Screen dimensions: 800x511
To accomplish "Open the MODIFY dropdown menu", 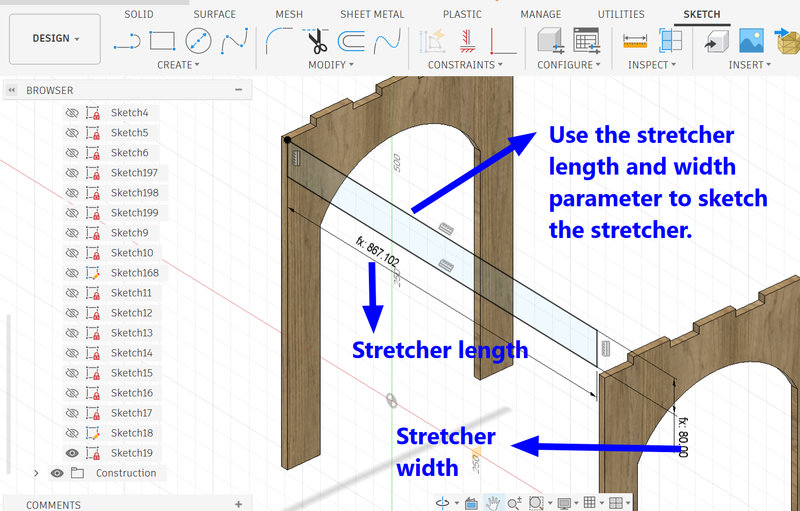I will (x=331, y=65).
